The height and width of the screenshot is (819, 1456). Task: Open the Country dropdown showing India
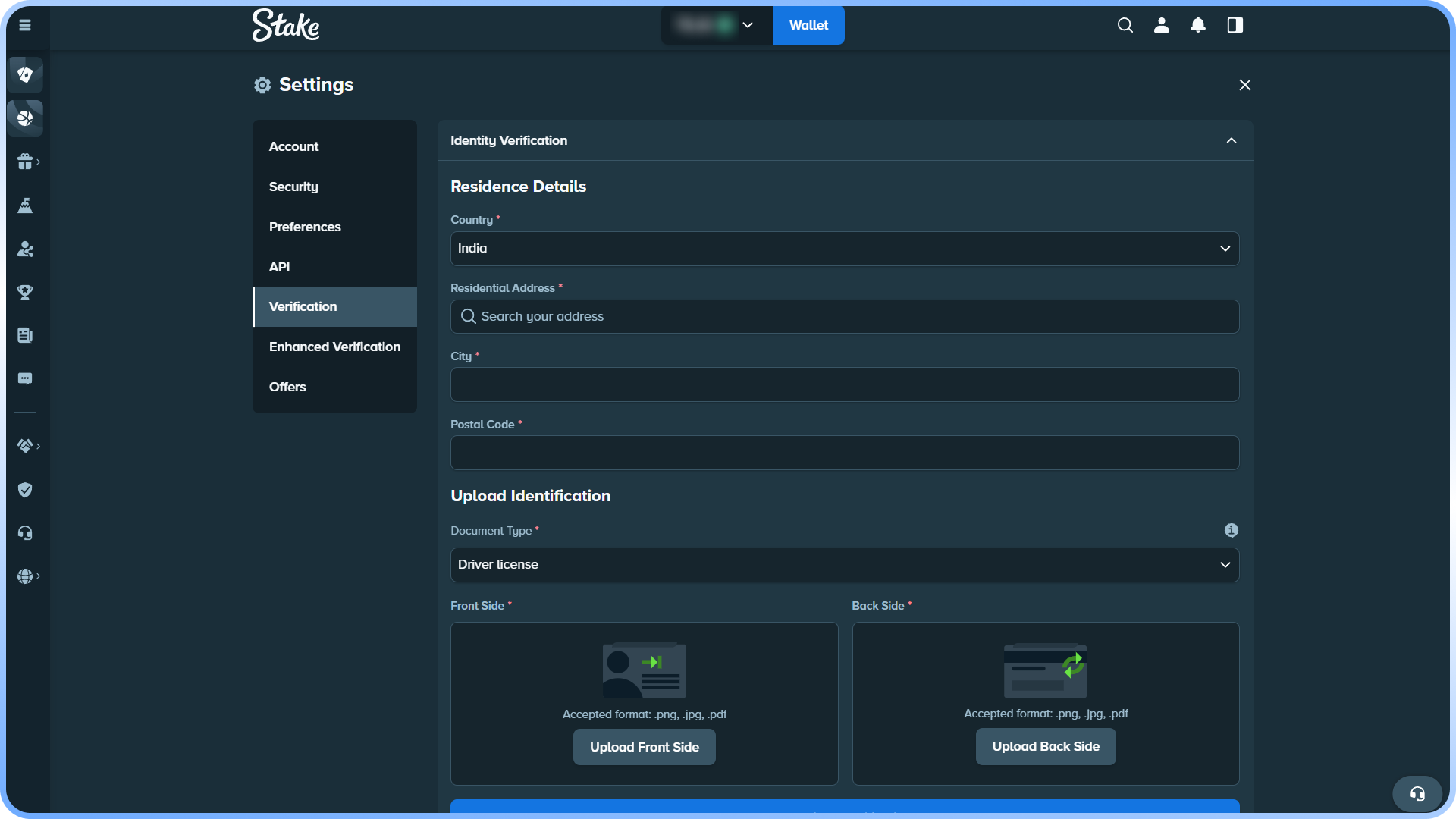(845, 249)
